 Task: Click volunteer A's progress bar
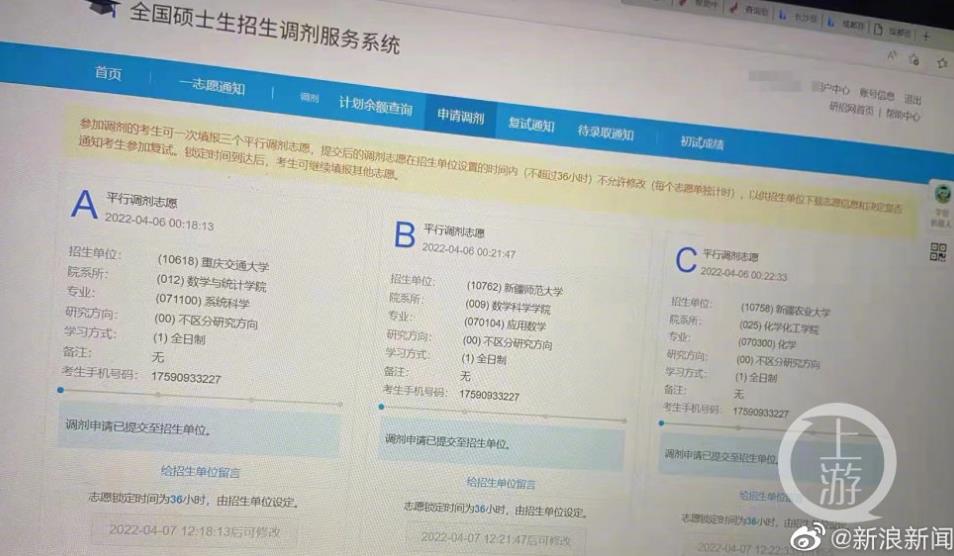(x=200, y=397)
